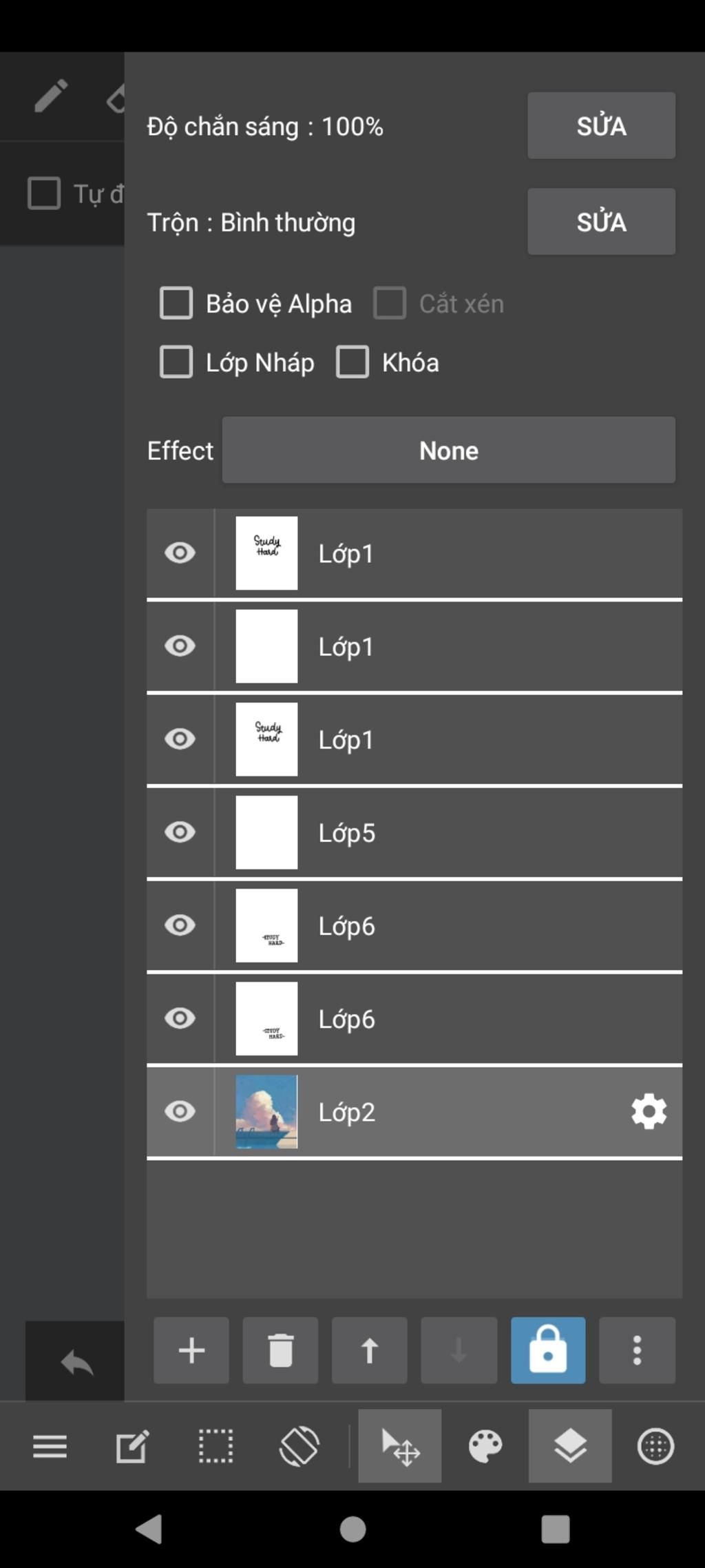Viewport: 705px width, 1568px height.
Task: Tap SỬA next to Độ chắn sáng
Action: 602,125
